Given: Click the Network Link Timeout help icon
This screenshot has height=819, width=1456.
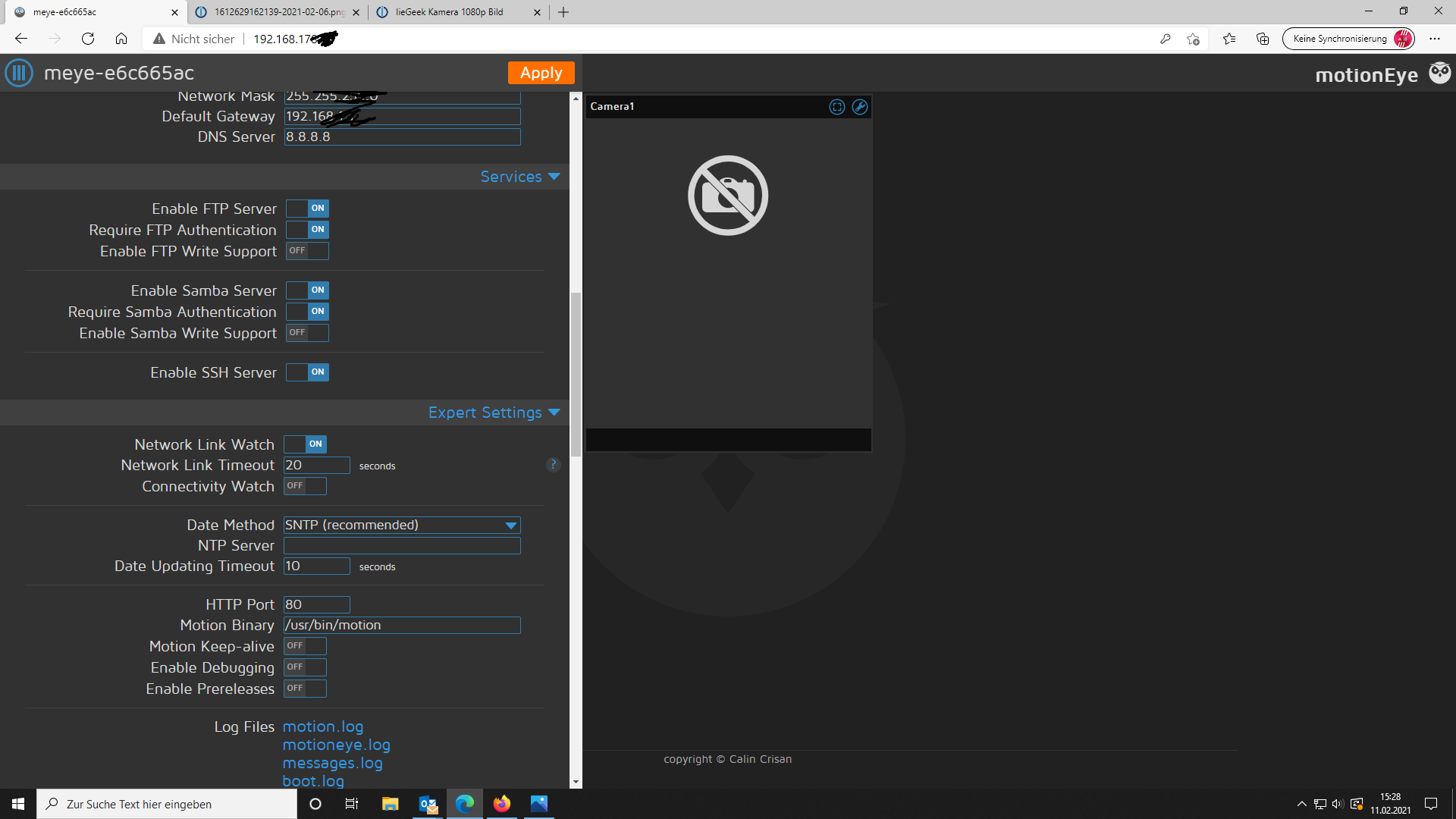Looking at the screenshot, I should tap(553, 465).
